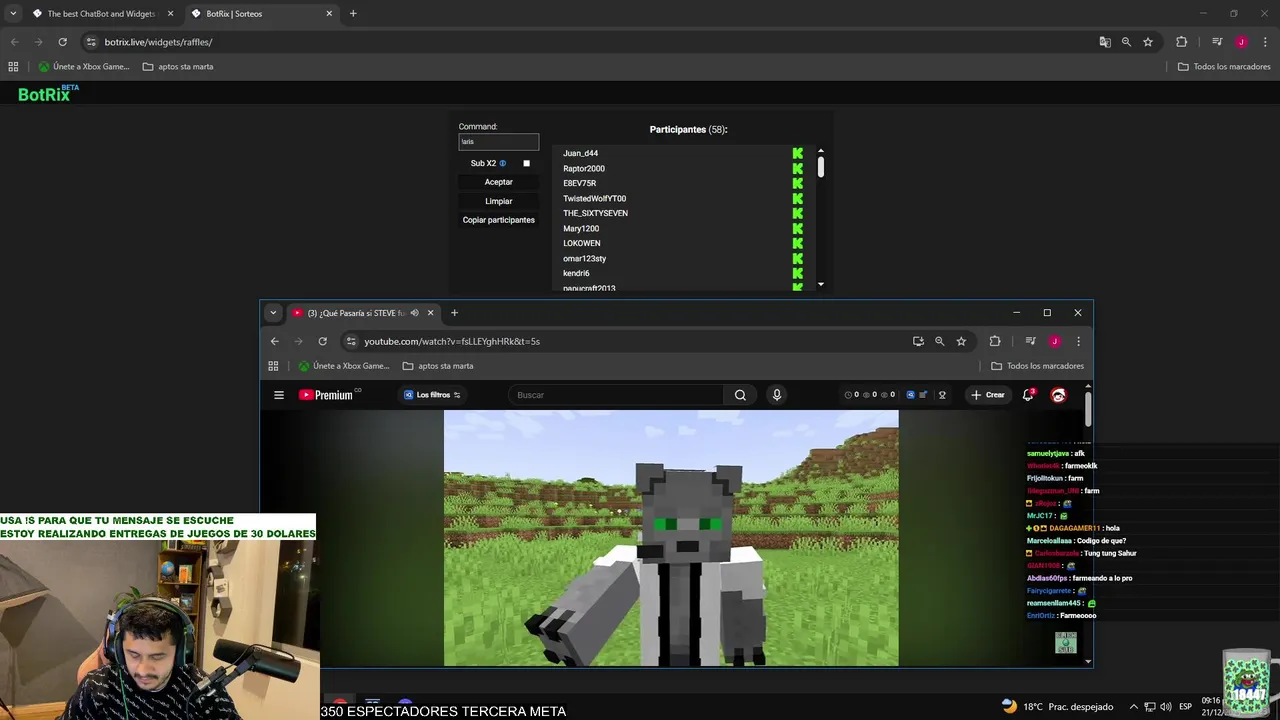Toggle Sub X2 checkbox

(526, 163)
